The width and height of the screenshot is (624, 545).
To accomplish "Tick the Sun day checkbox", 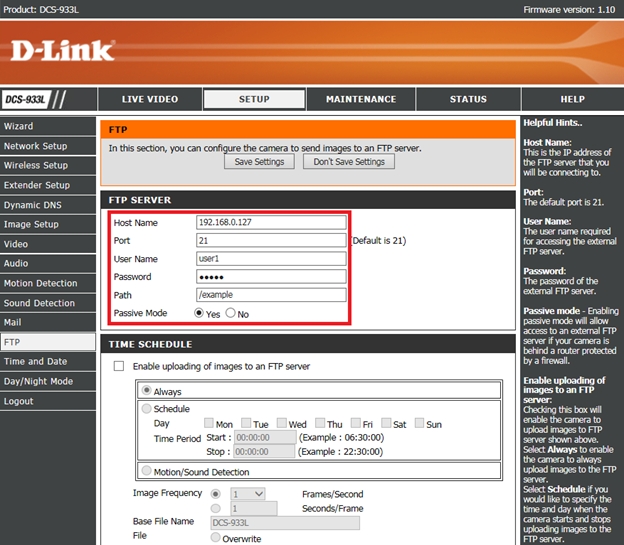I will (420, 423).
